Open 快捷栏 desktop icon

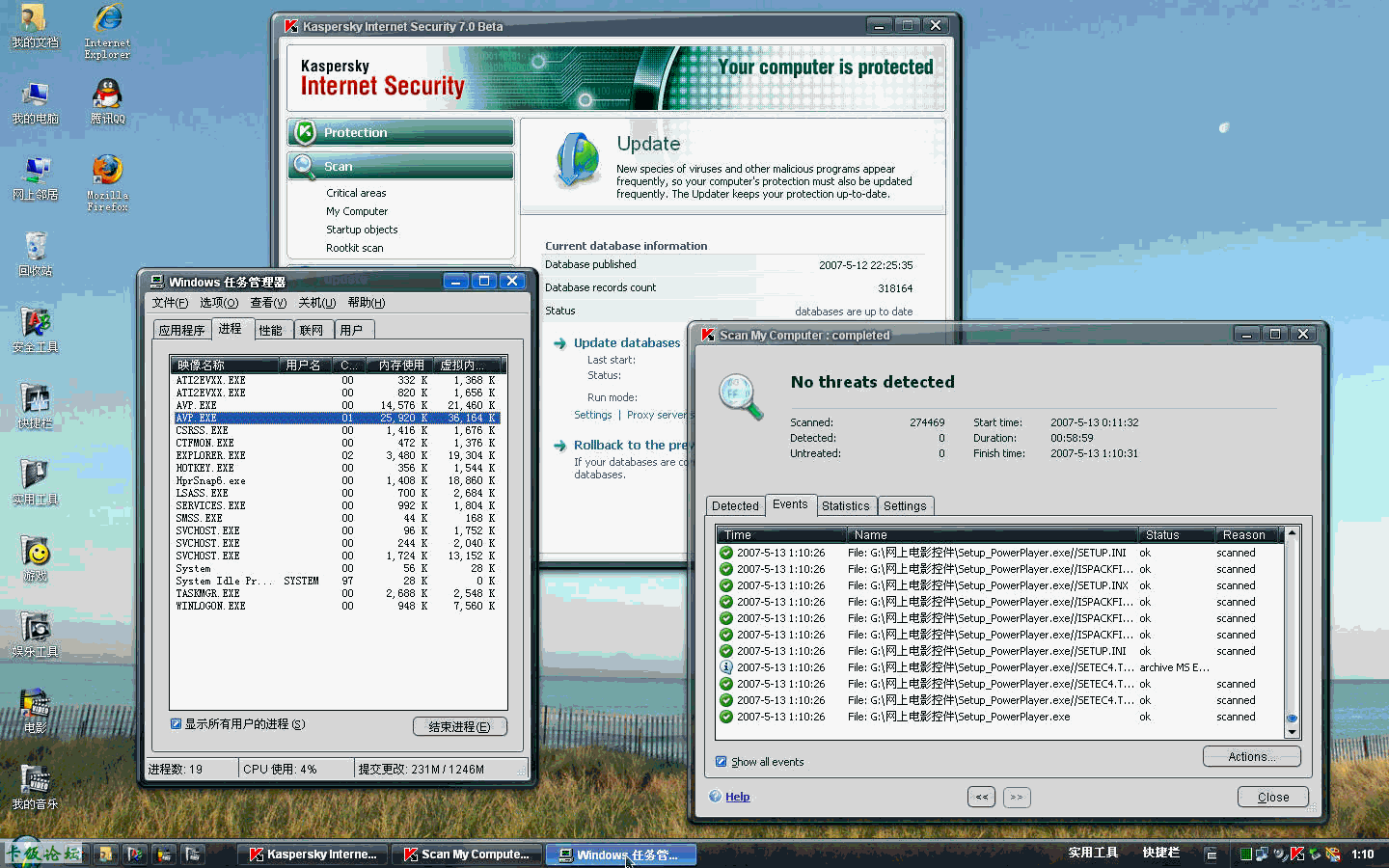point(35,407)
